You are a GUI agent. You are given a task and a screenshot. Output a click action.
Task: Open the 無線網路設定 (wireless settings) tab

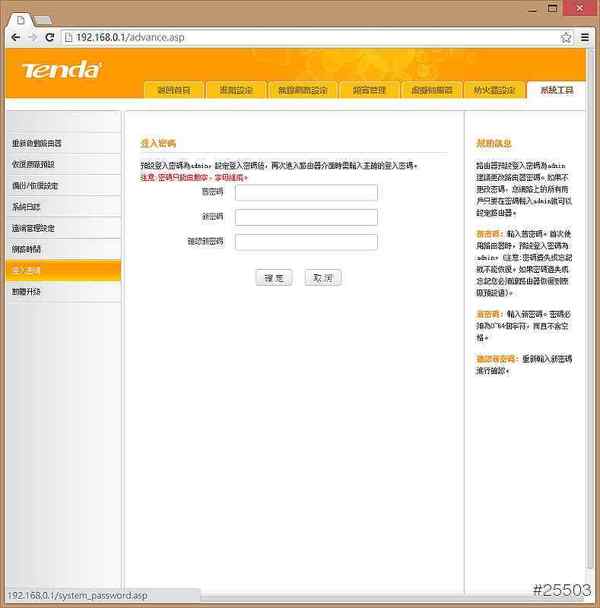point(303,90)
